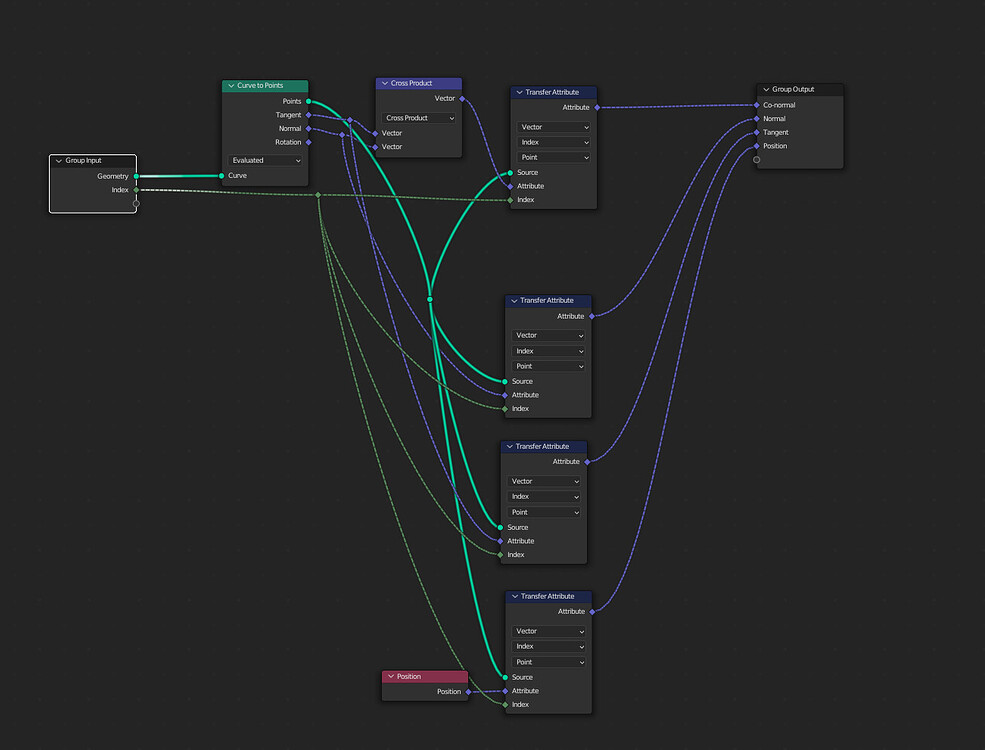Click the Rotation output socket on Curve to Points

pyautogui.click(x=307, y=141)
